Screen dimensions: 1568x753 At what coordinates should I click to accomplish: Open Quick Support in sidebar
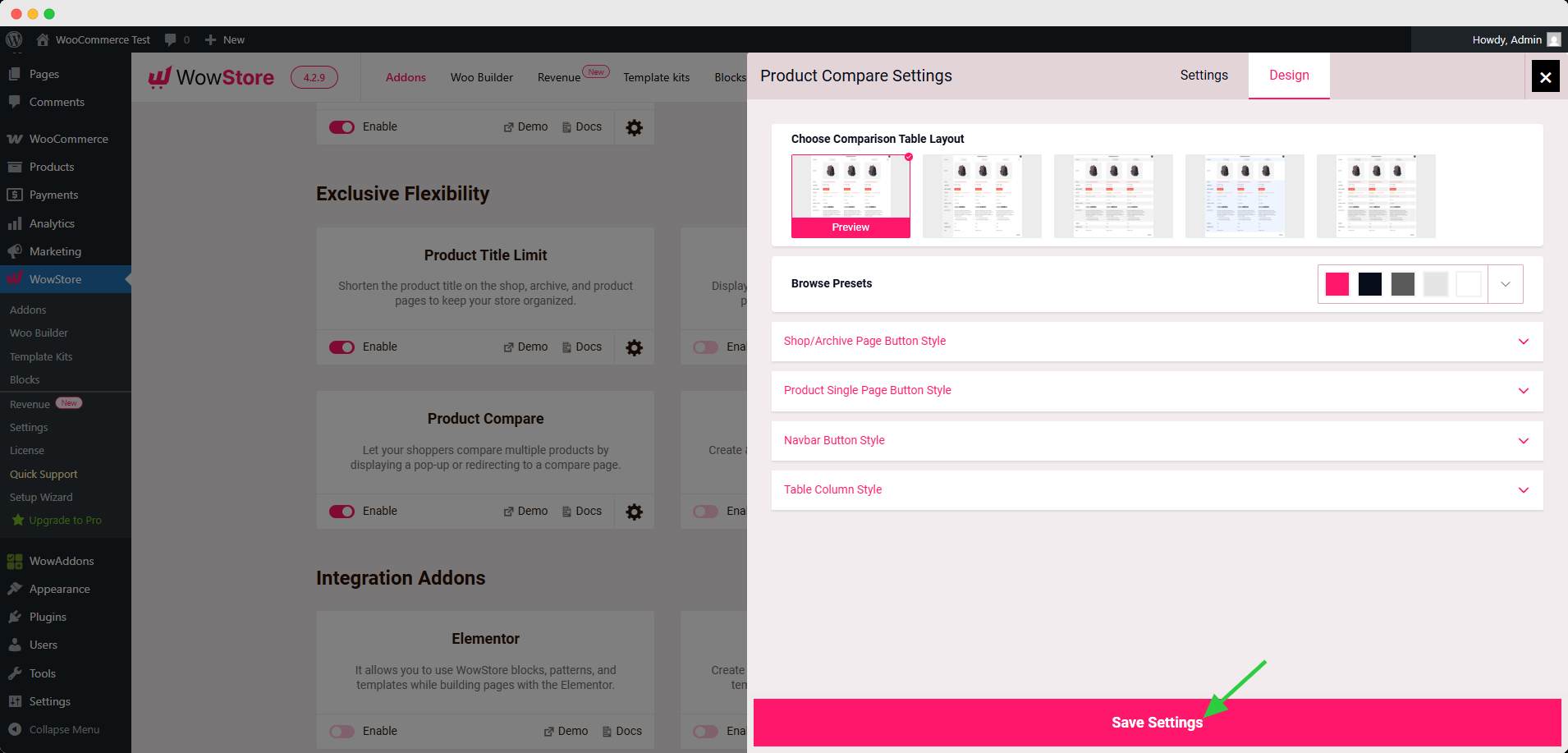tap(44, 475)
